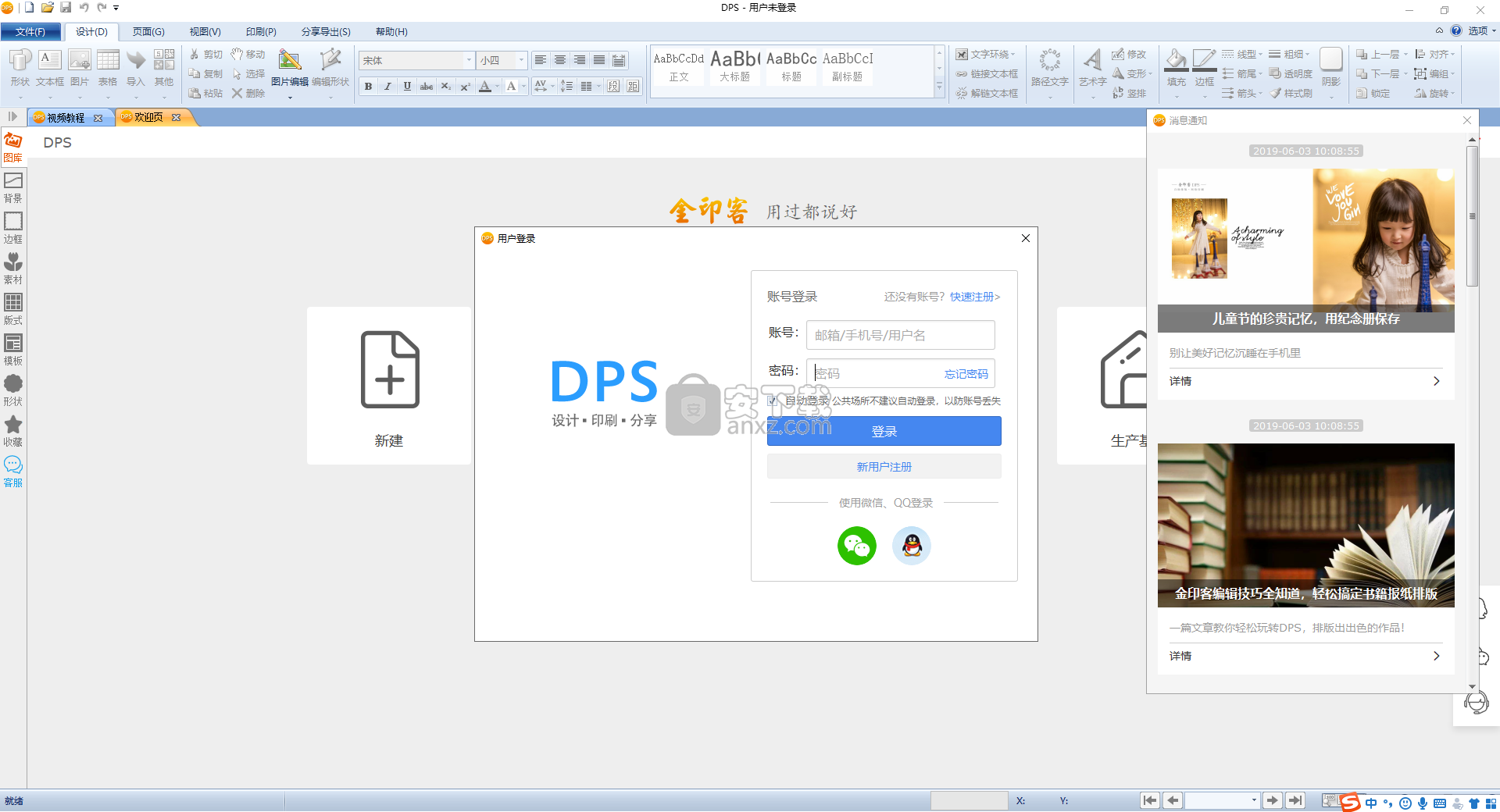Toggle the 自动登录 auto-login checkbox
This screenshot has height=812, width=1500.
773,401
